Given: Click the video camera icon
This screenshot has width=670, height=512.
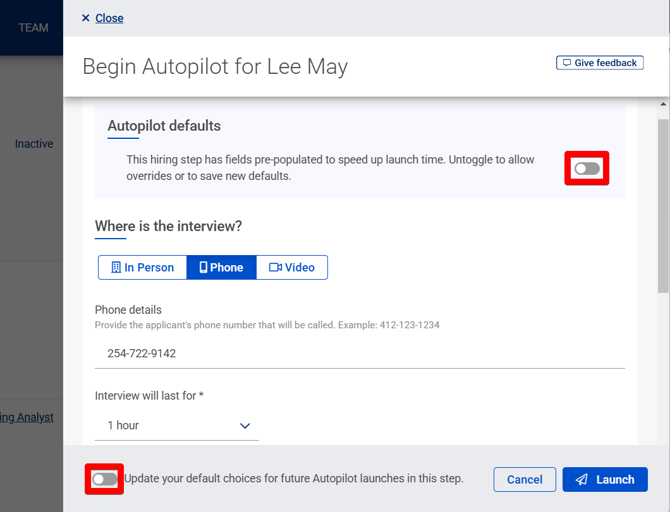Looking at the screenshot, I should [x=275, y=267].
